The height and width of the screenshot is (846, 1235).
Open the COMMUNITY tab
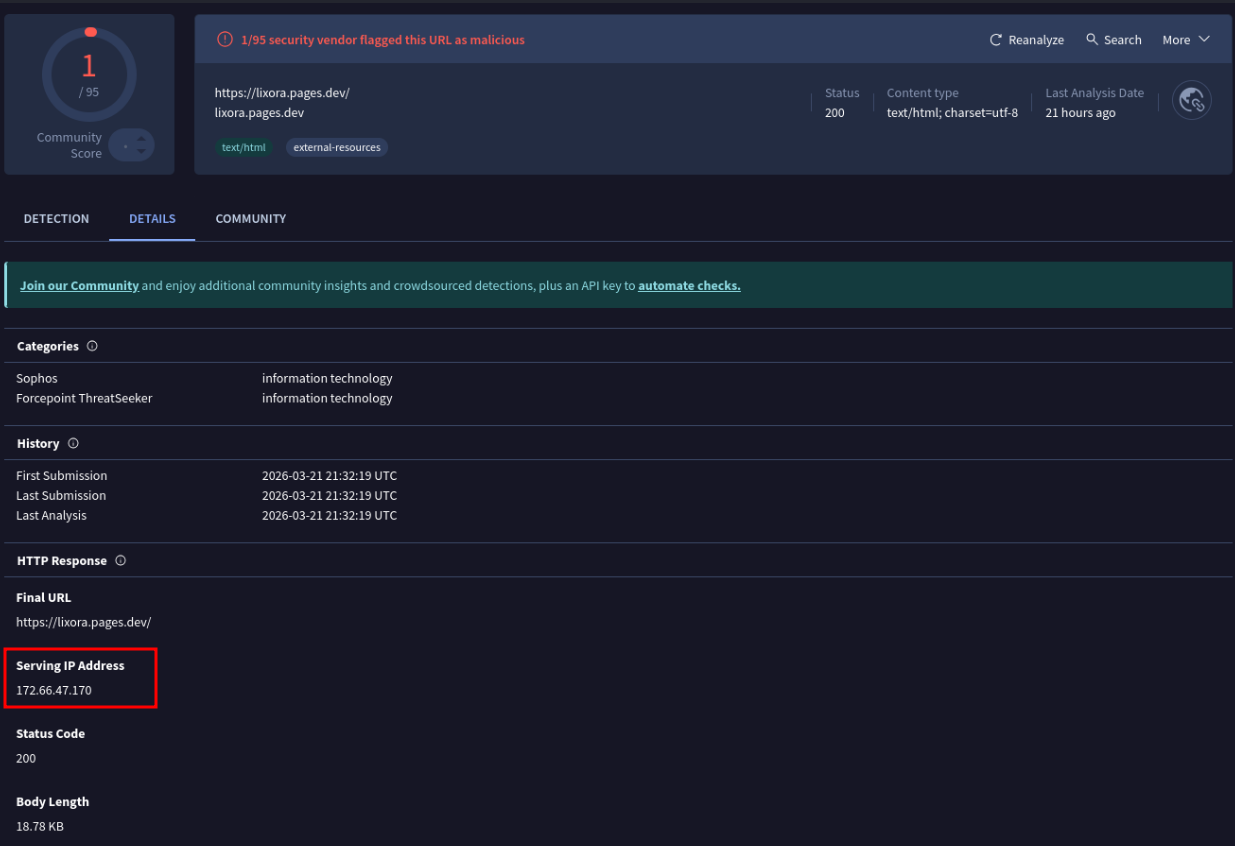(251, 219)
